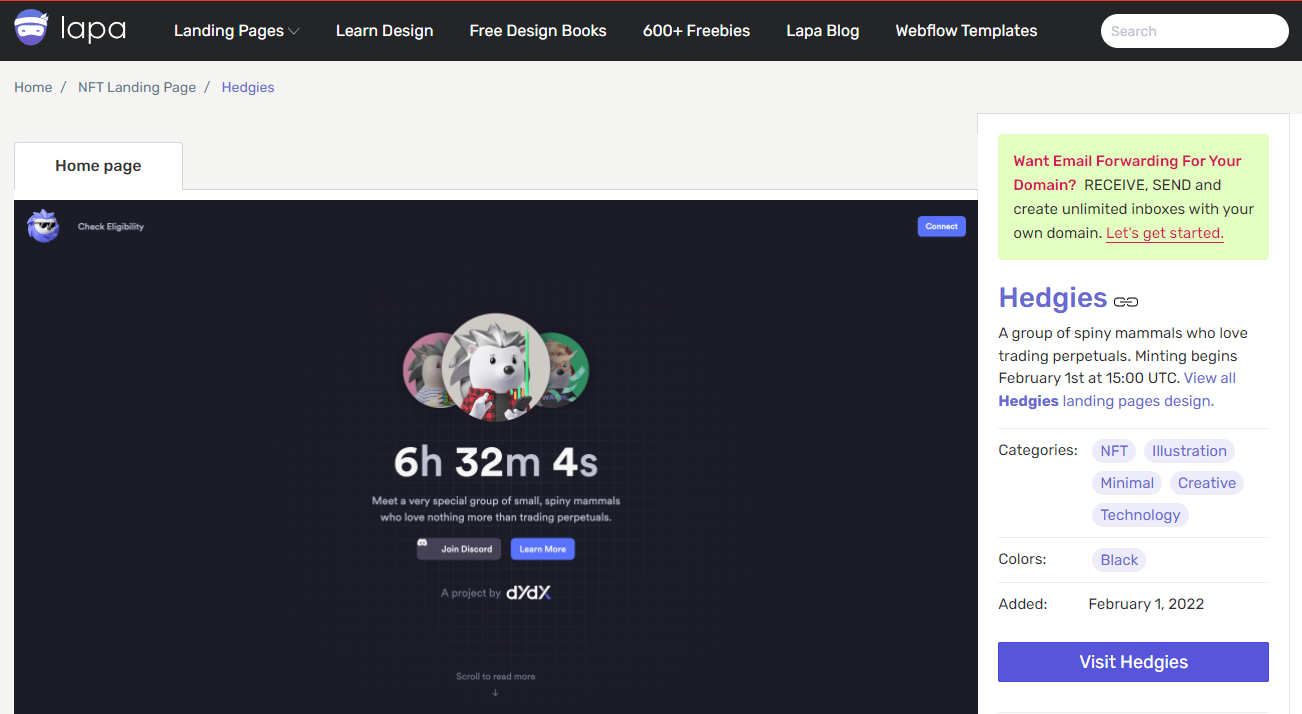
Task: Select the Illustration category tag
Action: click(1189, 451)
